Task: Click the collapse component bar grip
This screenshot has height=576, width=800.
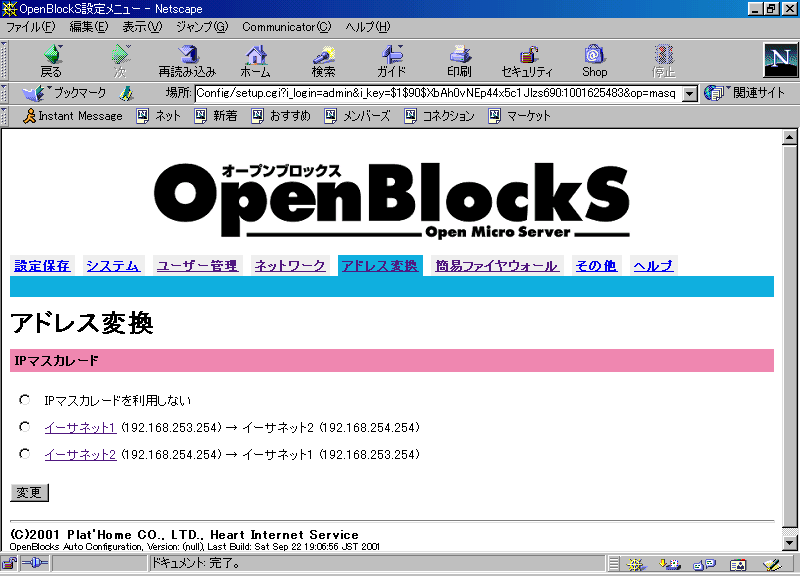Action: (x=614, y=564)
